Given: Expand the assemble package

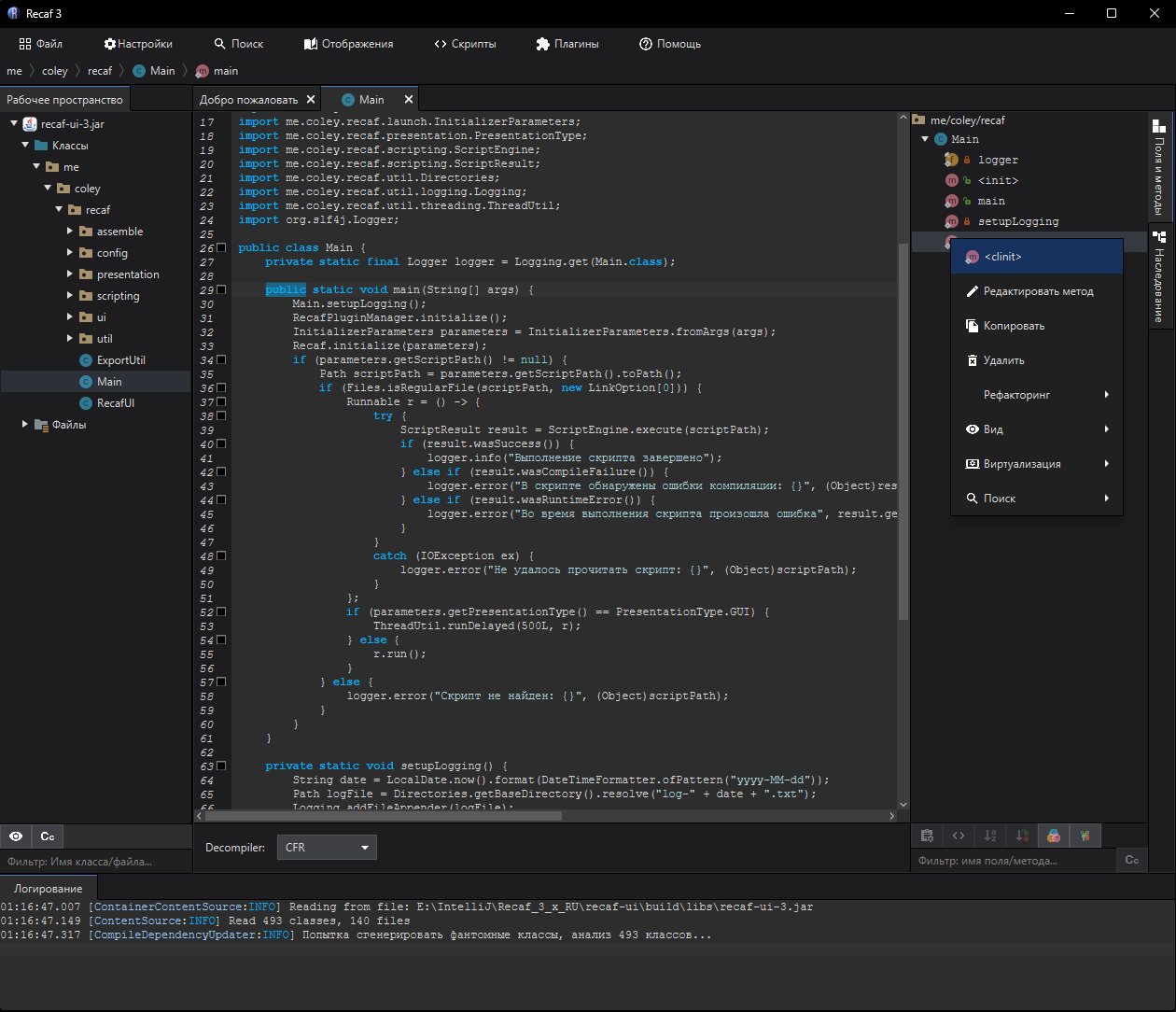Looking at the screenshot, I should (70, 231).
